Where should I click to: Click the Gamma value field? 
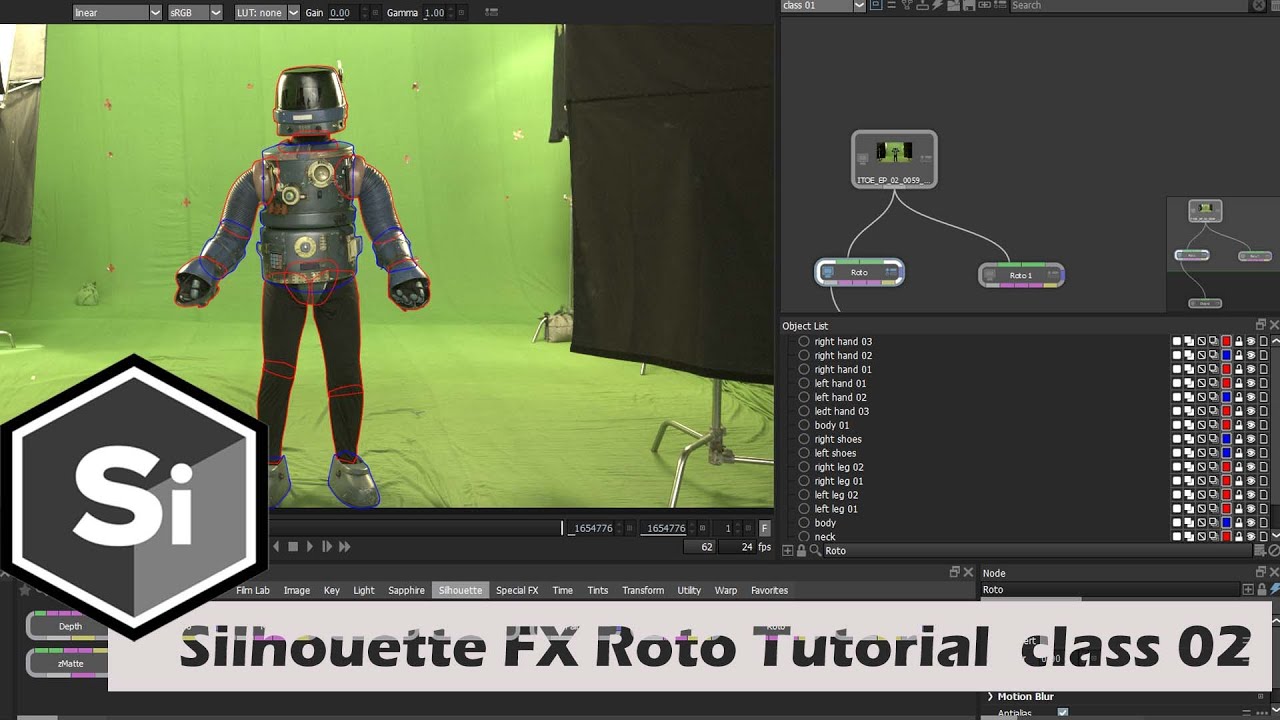[x=435, y=13]
